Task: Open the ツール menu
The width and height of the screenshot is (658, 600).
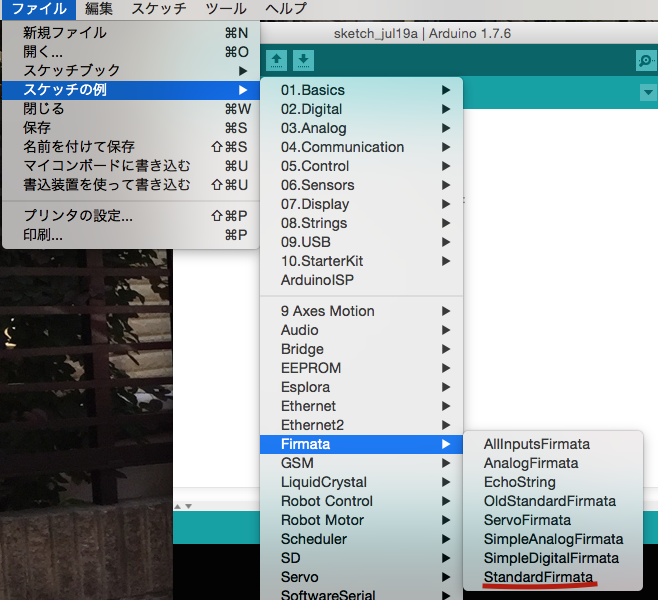Action: tap(226, 9)
